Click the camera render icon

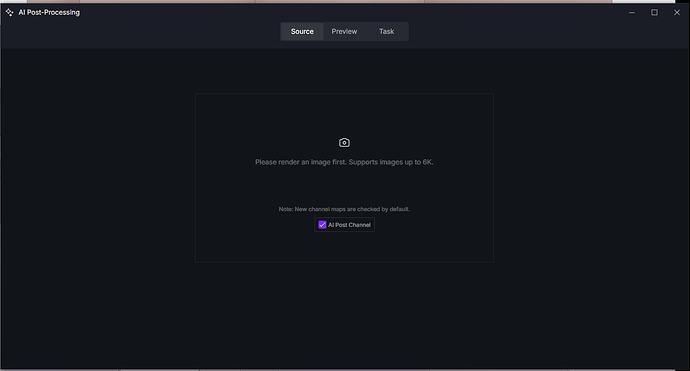click(344, 143)
